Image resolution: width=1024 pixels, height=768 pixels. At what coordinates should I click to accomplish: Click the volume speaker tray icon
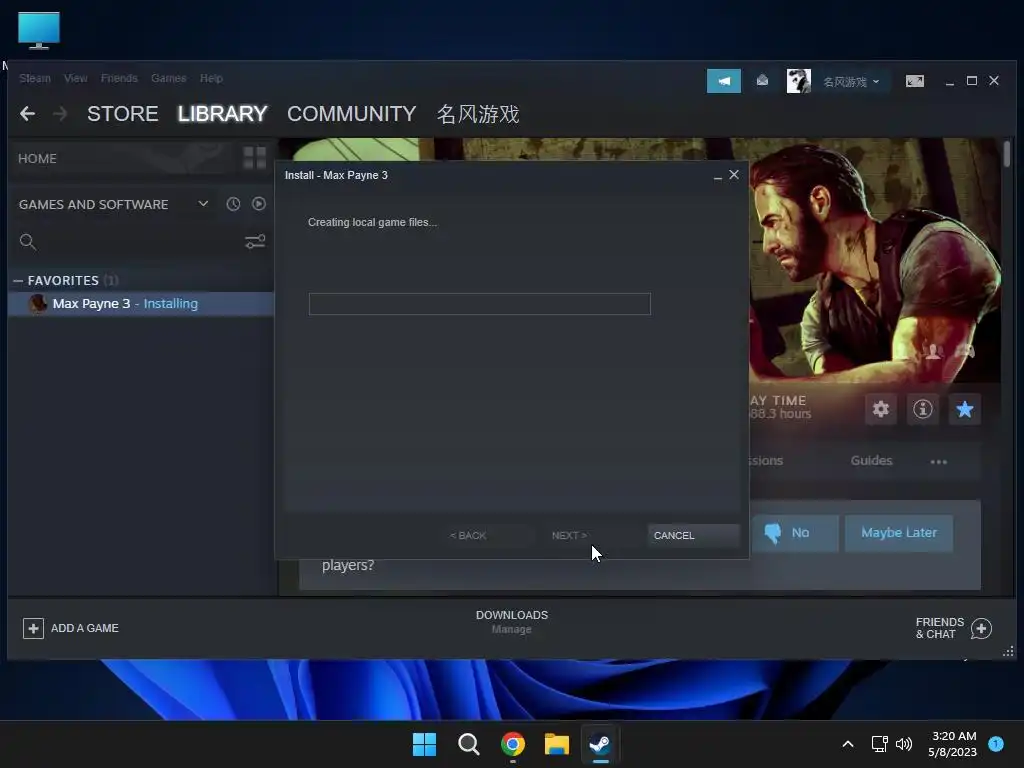click(904, 744)
